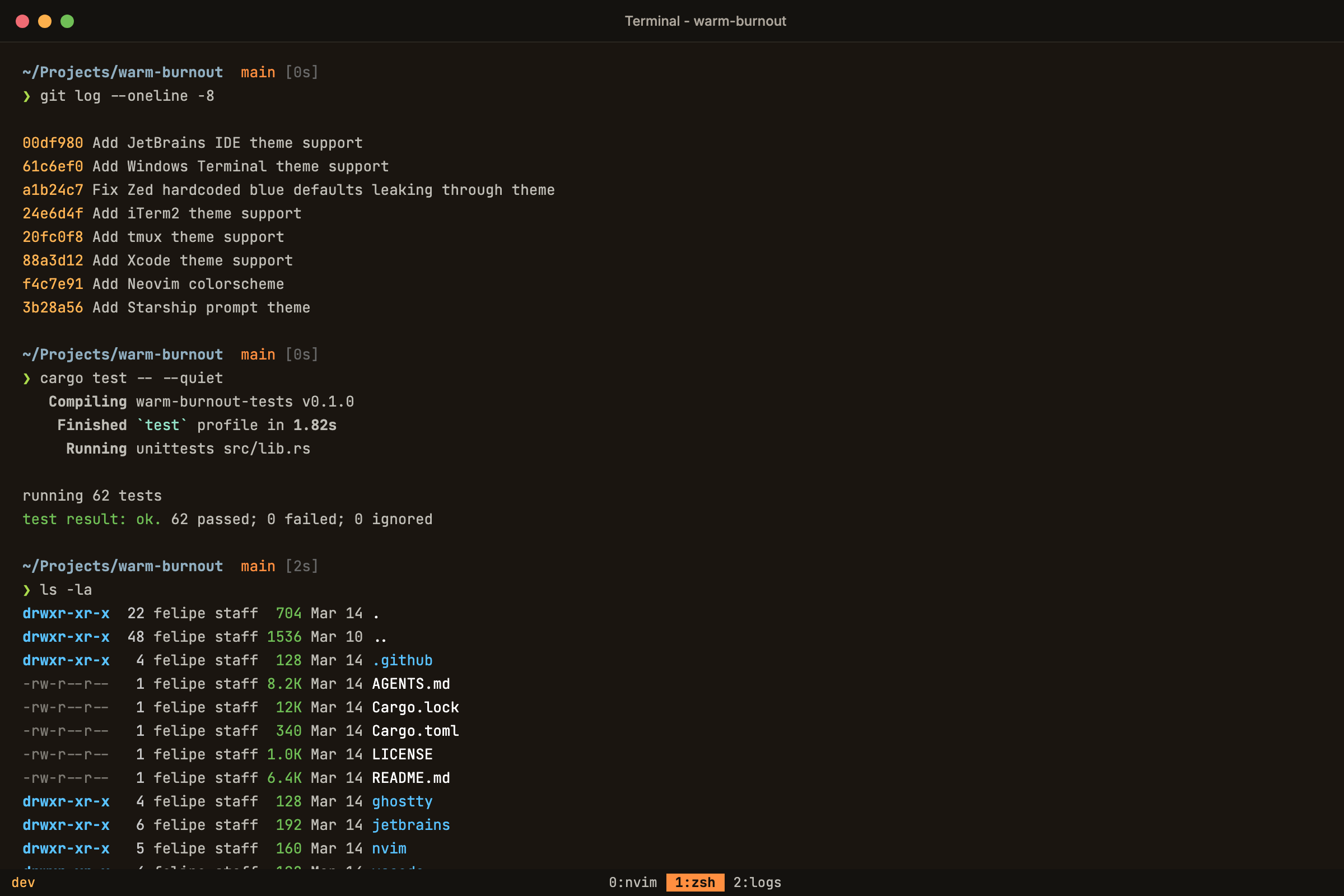Image resolution: width=1344 pixels, height=896 pixels.
Task: Switch to the 2:logs tmux window
Action: 758,883
